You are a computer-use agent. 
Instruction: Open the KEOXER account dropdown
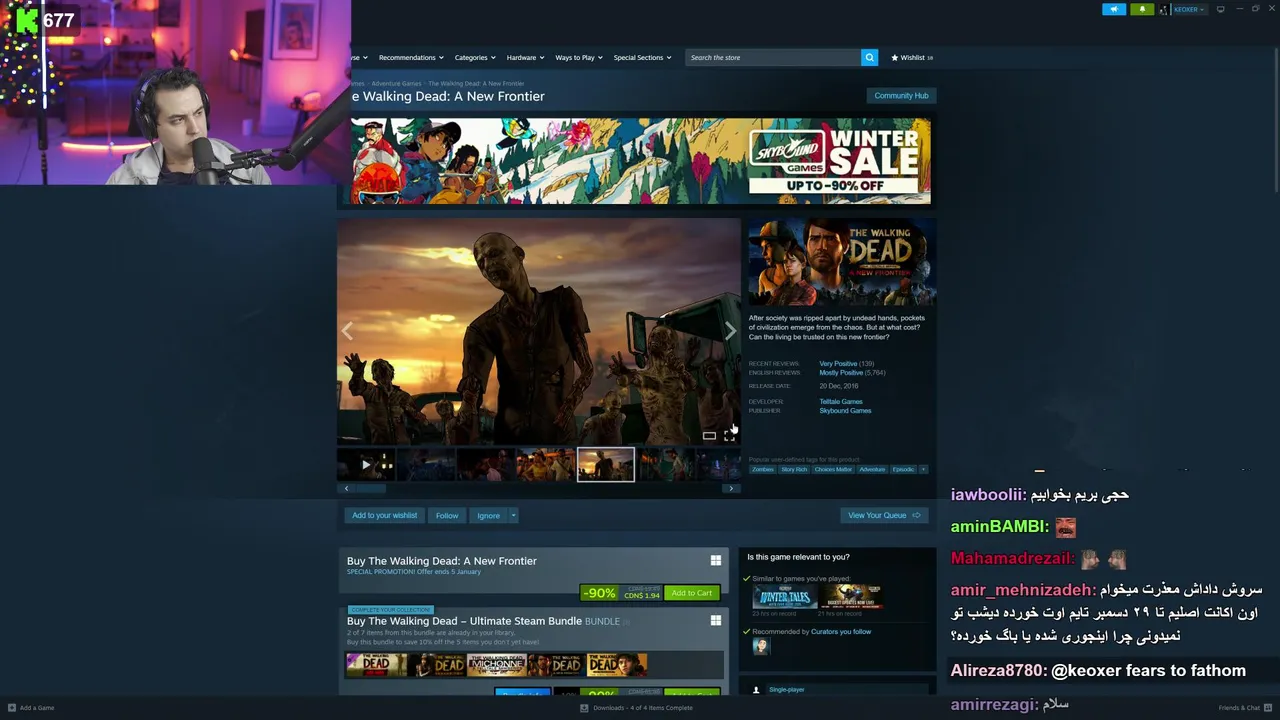coord(1188,9)
